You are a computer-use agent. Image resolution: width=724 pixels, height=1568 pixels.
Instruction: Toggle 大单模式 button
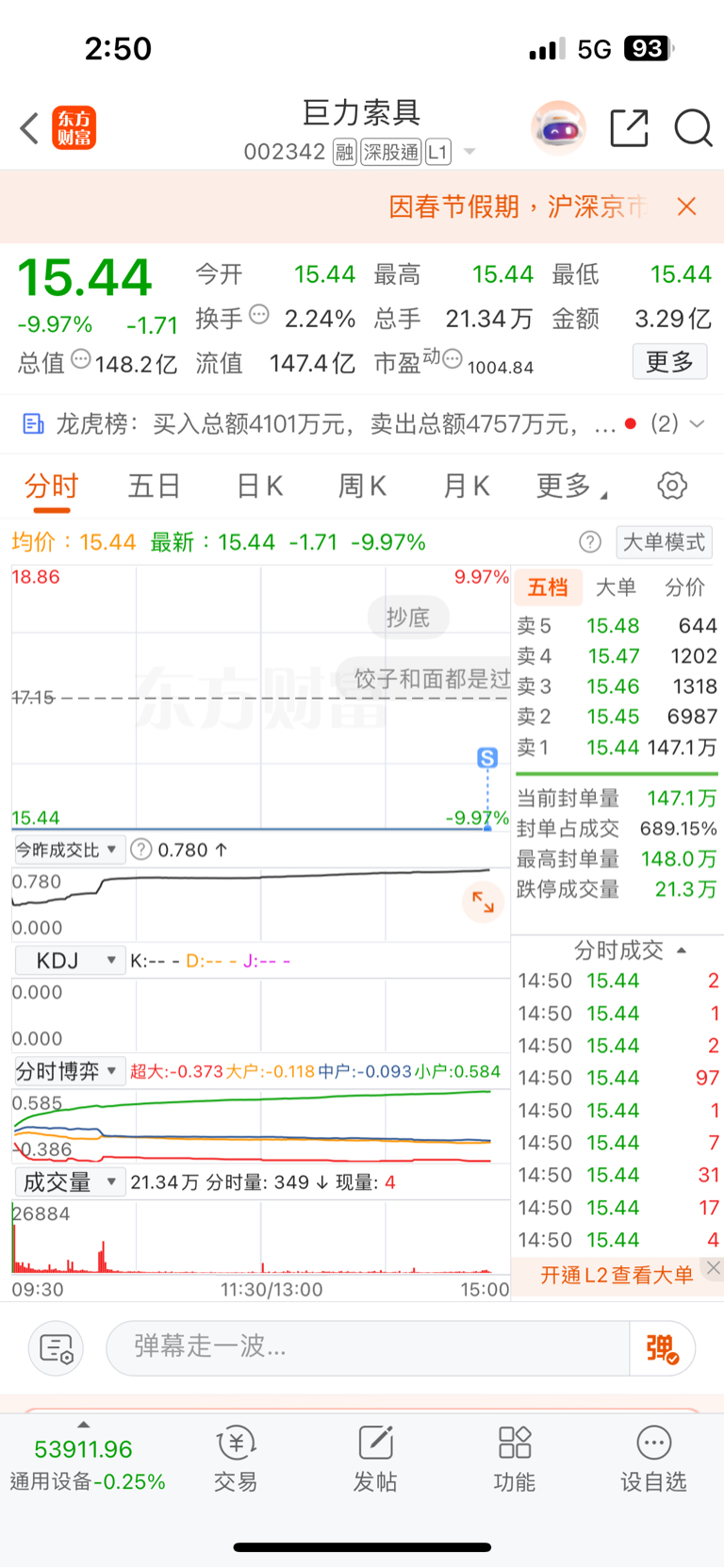click(x=664, y=542)
